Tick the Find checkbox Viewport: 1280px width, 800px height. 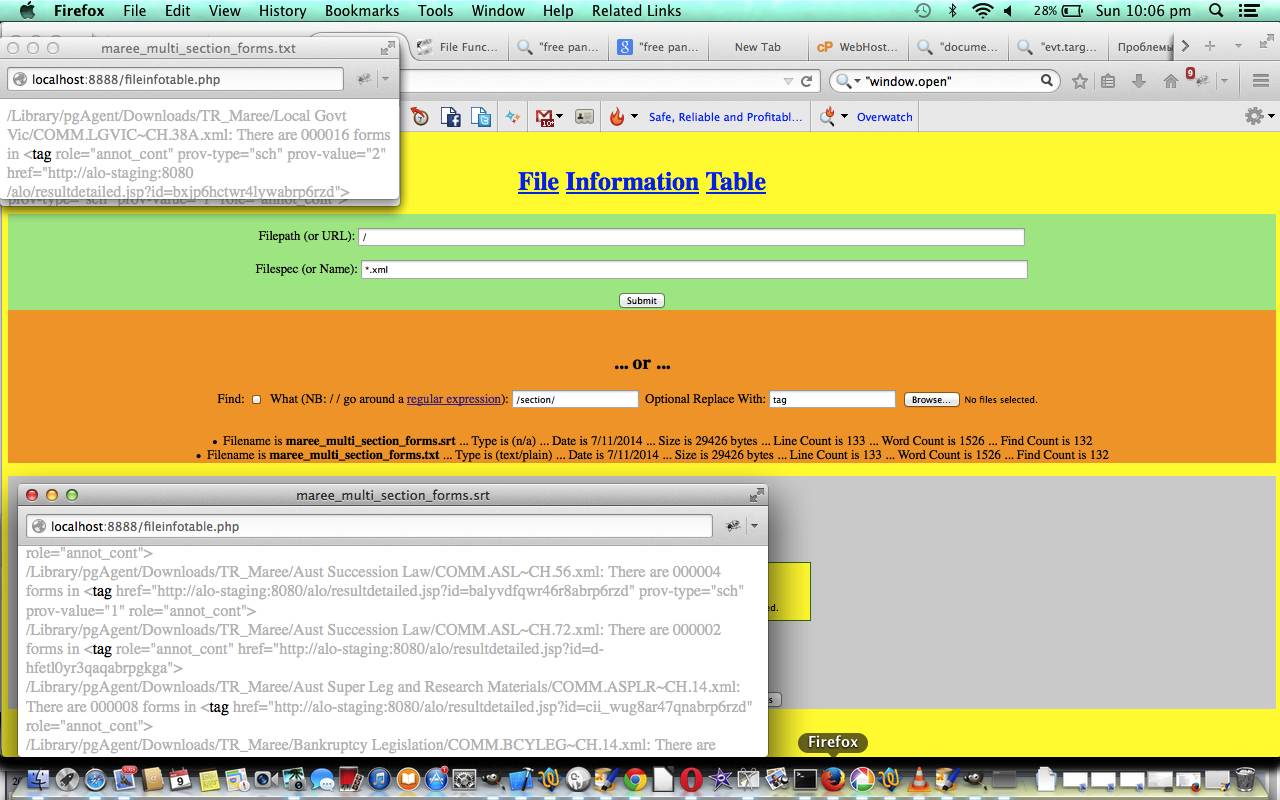pos(256,399)
